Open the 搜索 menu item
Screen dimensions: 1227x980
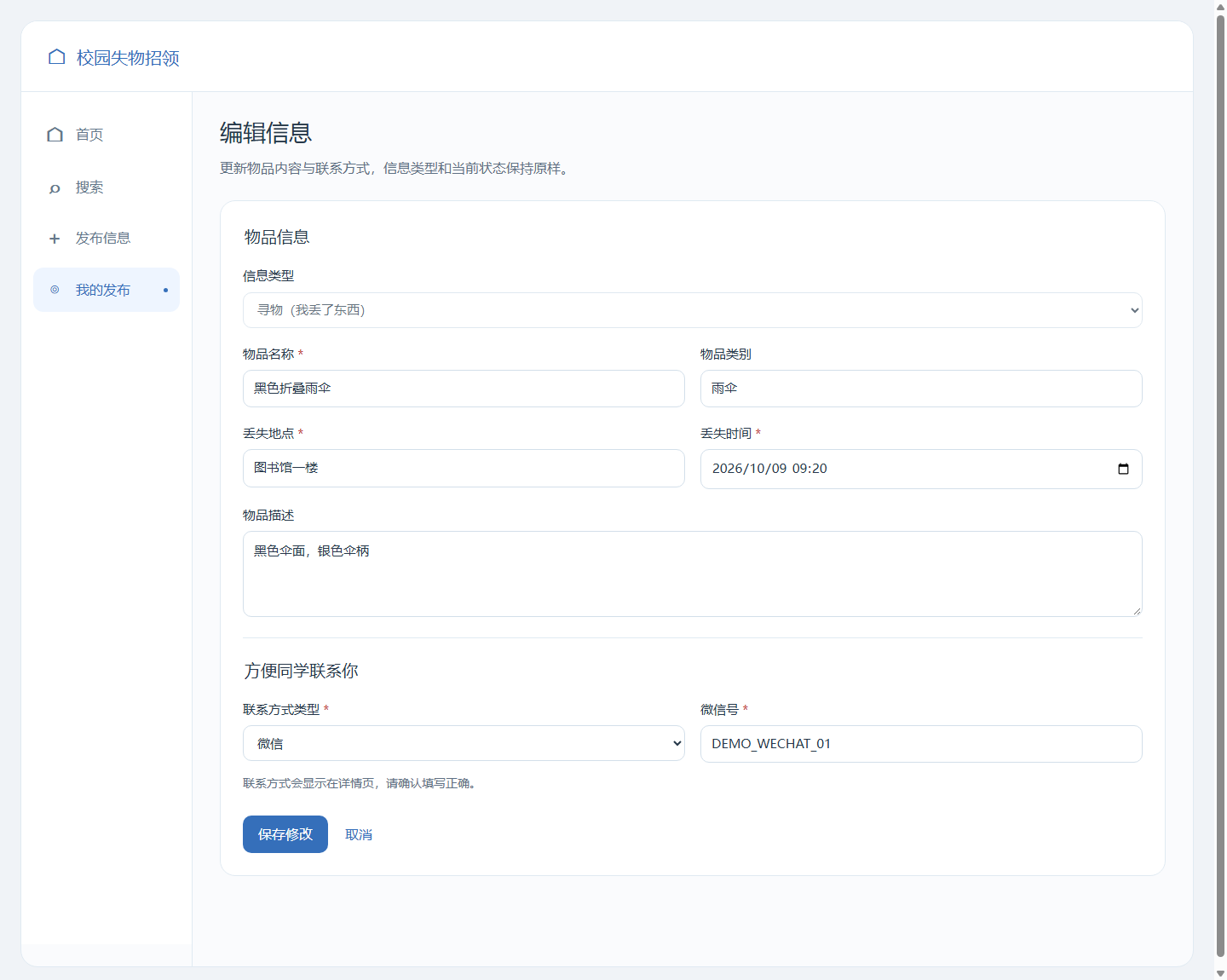pyautogui.click(x=107, y=187)
